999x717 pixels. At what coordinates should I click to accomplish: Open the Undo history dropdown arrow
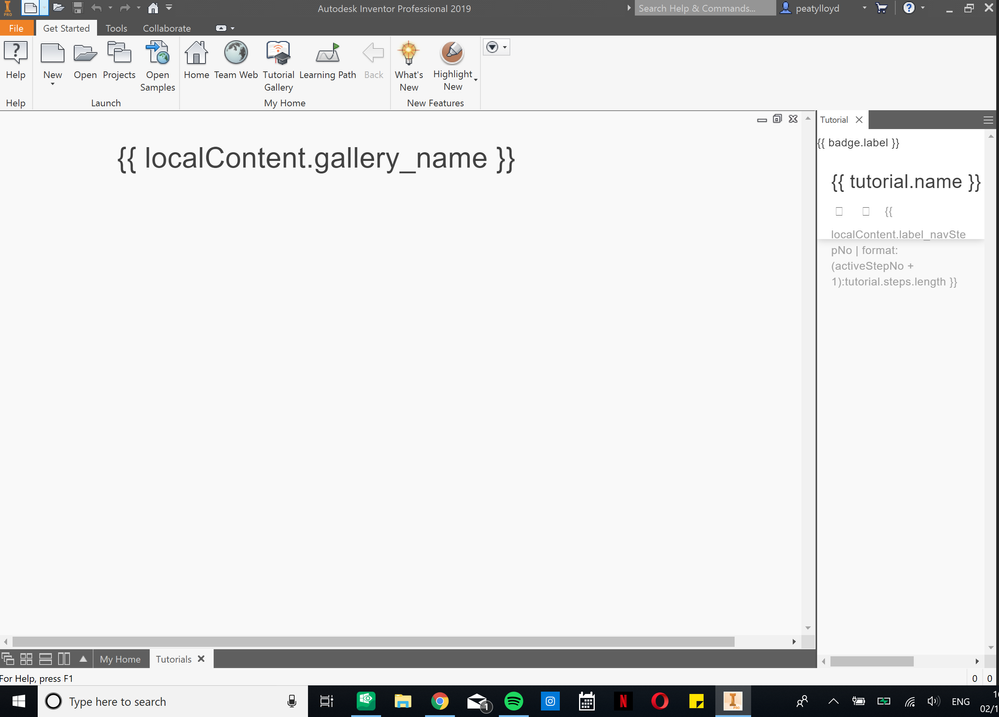pos(110,8)
